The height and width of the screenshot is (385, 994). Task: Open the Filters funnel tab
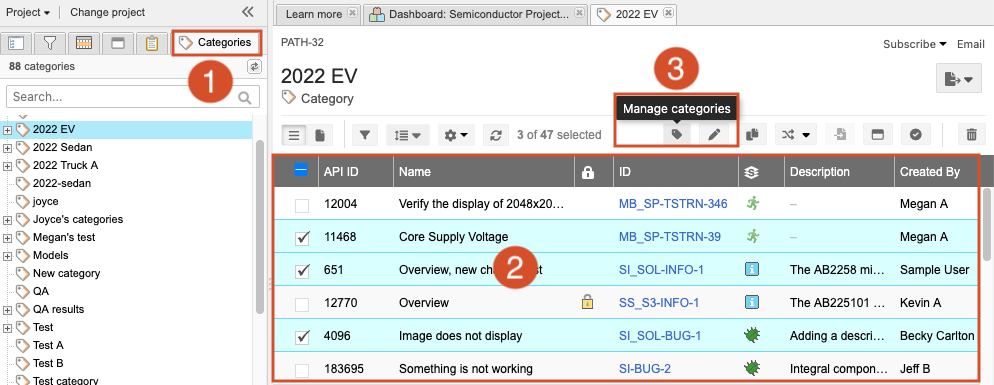click(x=50, y=43)
